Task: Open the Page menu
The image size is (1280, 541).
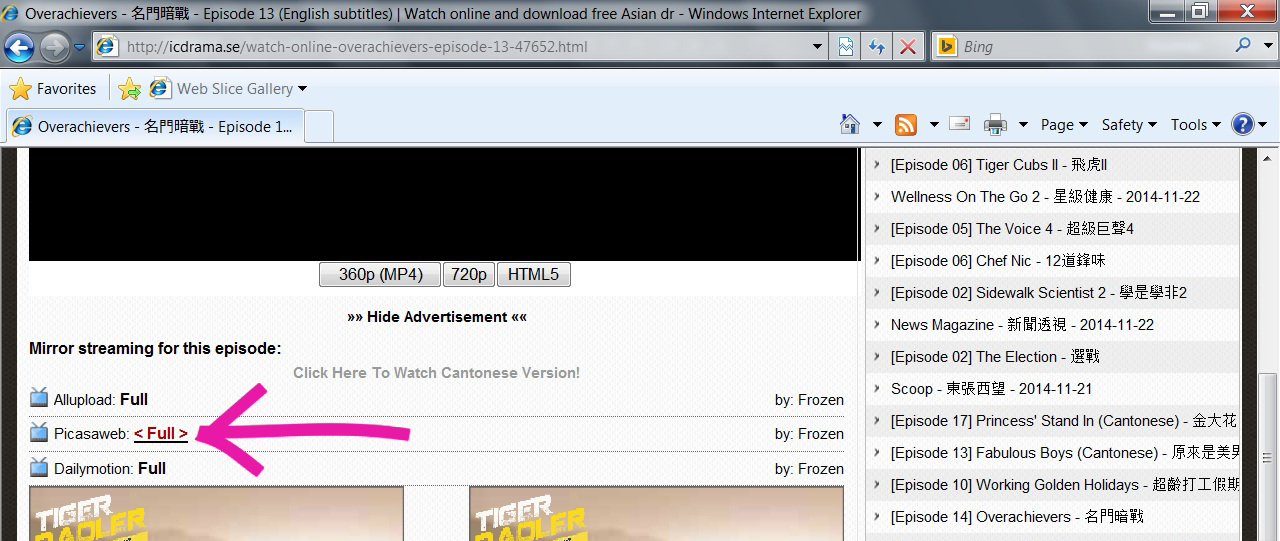Action: click(1064, 125)
